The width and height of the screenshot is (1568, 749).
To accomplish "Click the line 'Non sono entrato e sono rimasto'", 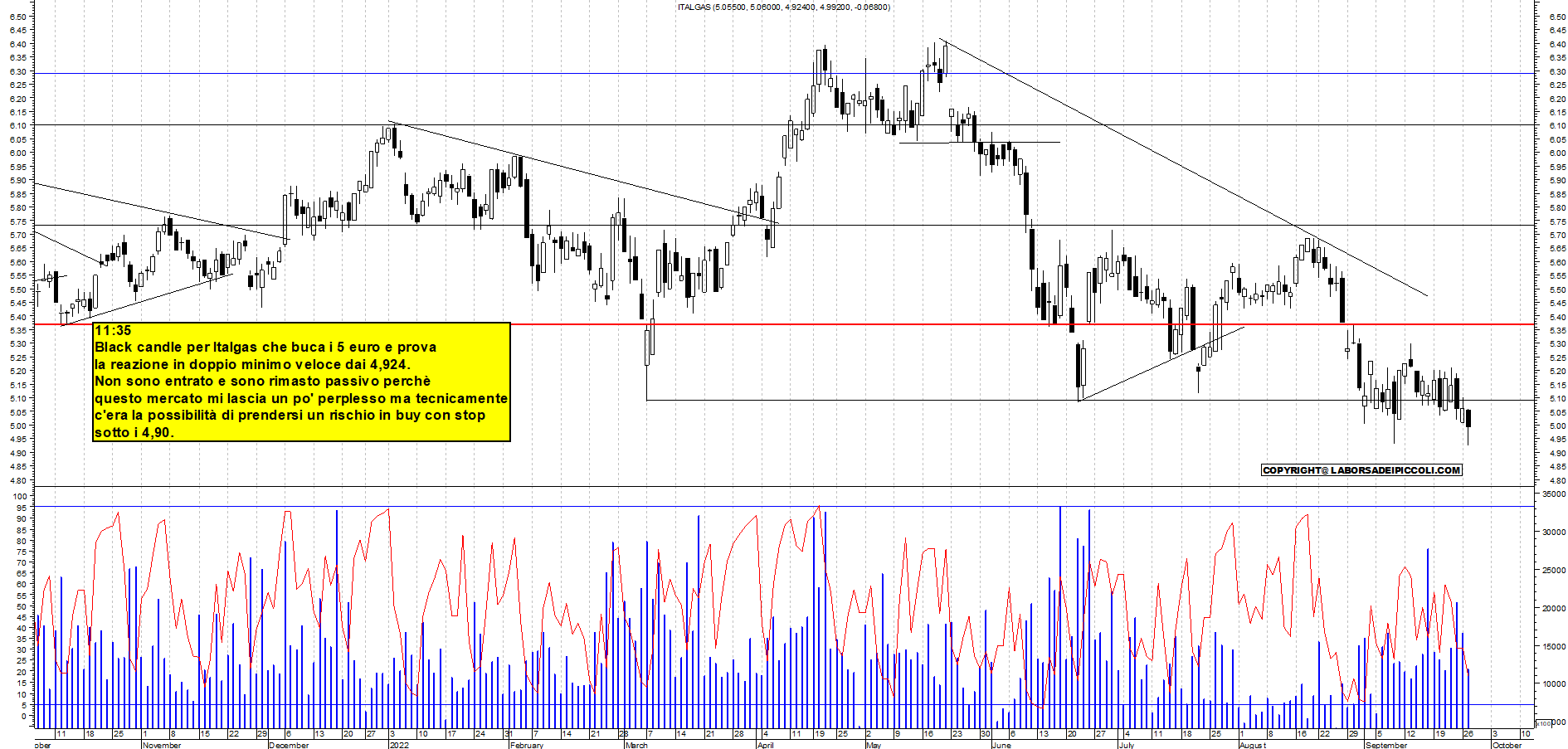I will pyautogui.click(x=262, y=381).
